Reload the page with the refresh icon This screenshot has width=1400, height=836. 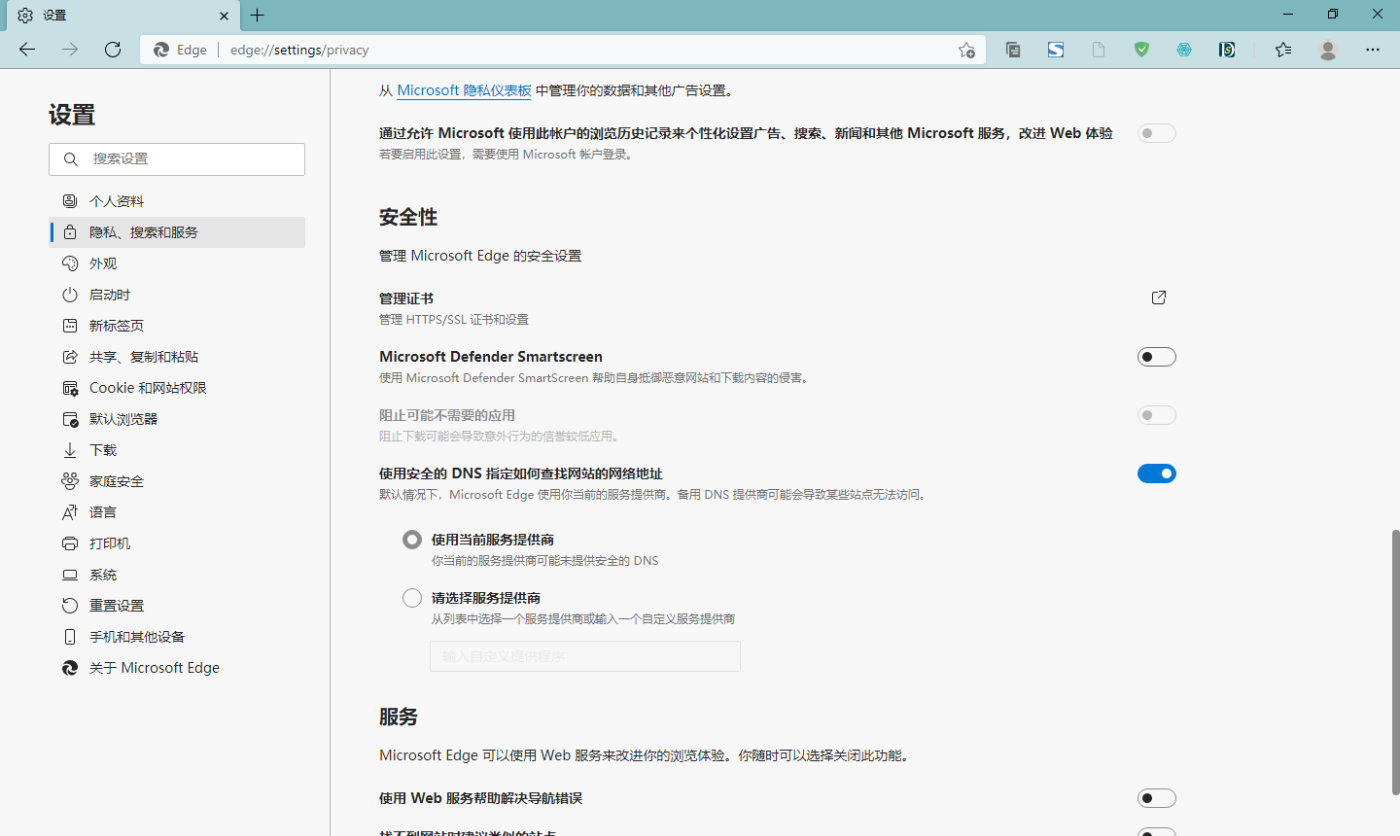click(113, 50)
